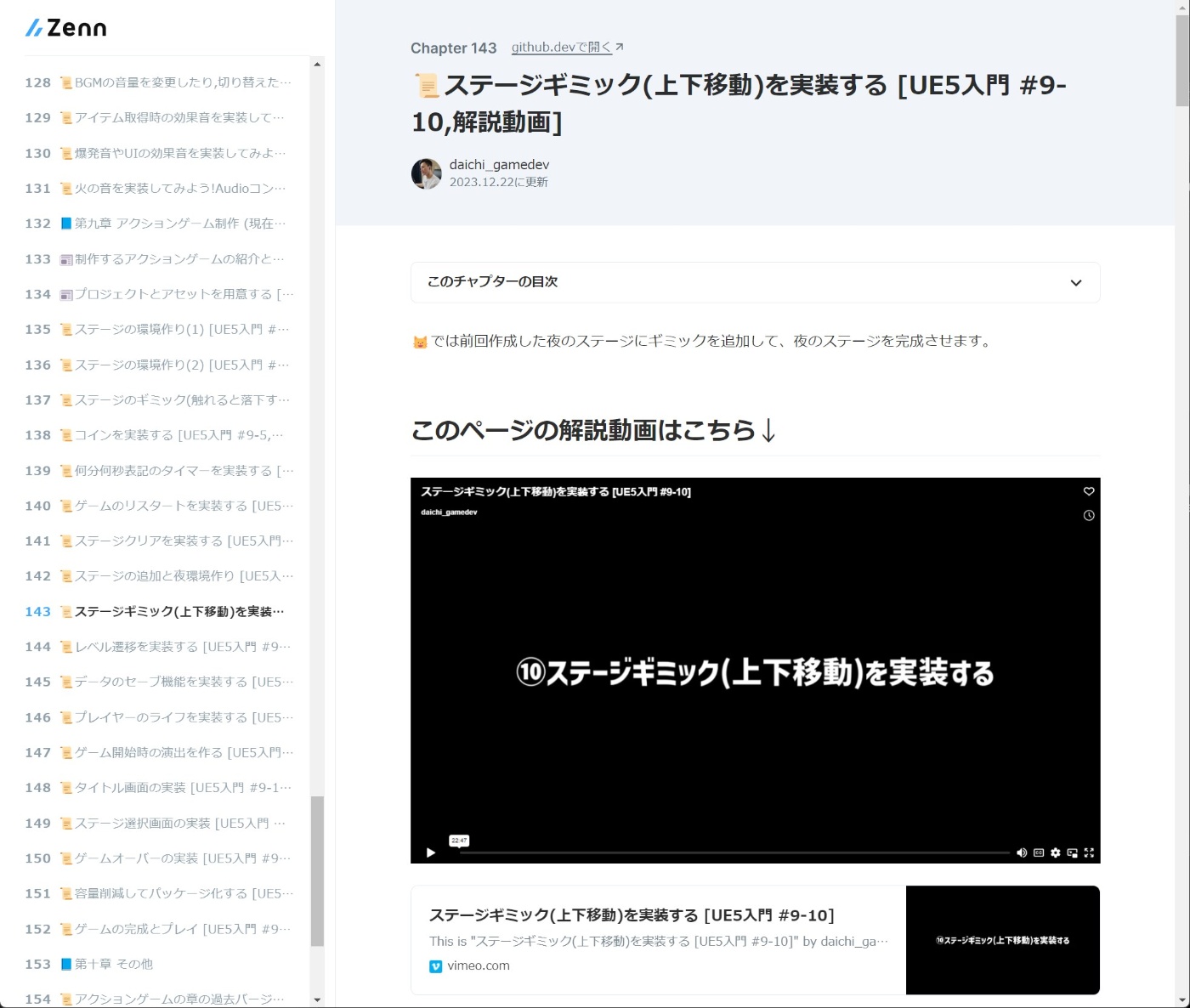Mute the video volume
This screenshot has height=1008, width=1190.
point(1022,852)
